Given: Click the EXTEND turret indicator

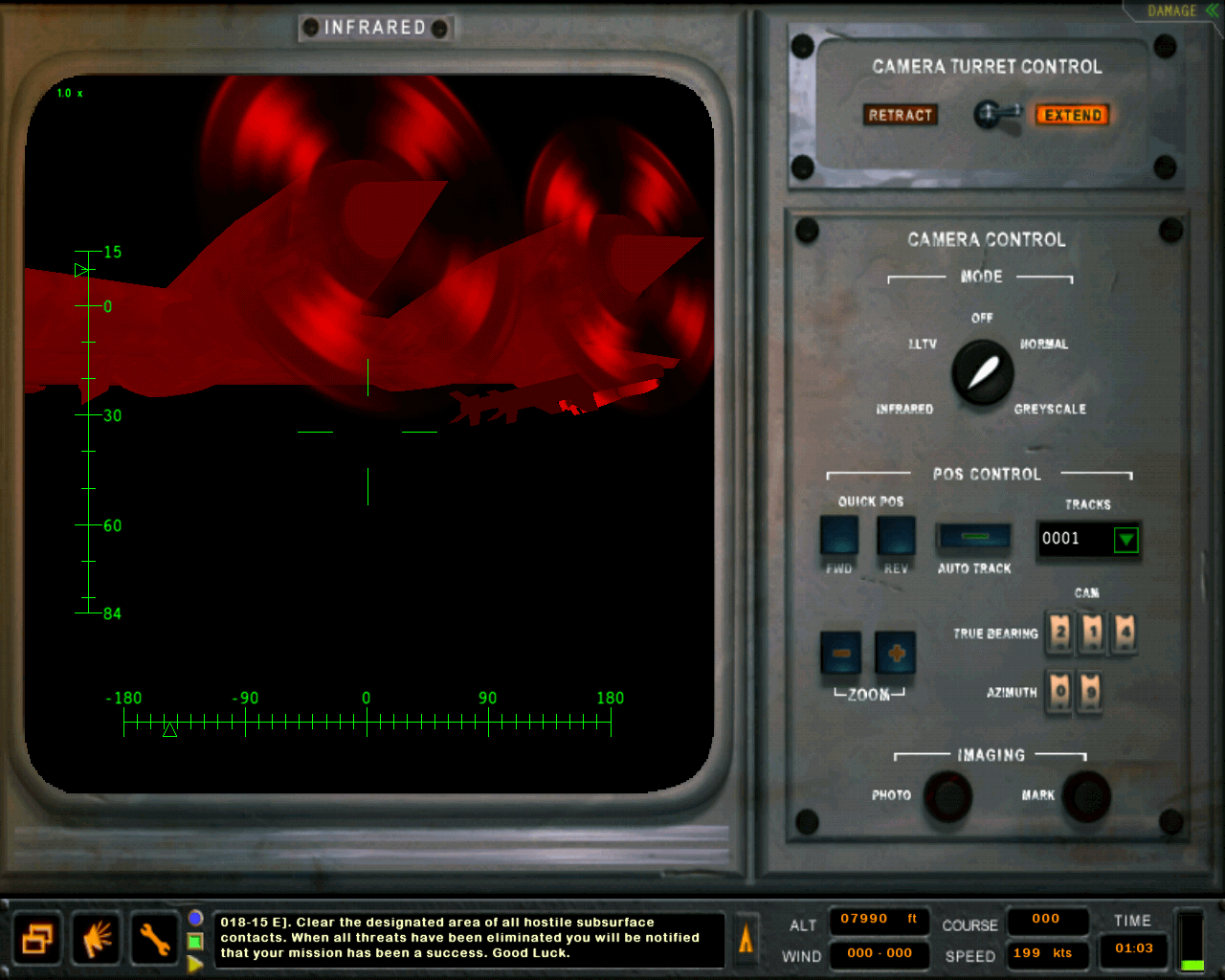Looking at the screenshot, I should pyautogui.click(x=1073, y=115).
